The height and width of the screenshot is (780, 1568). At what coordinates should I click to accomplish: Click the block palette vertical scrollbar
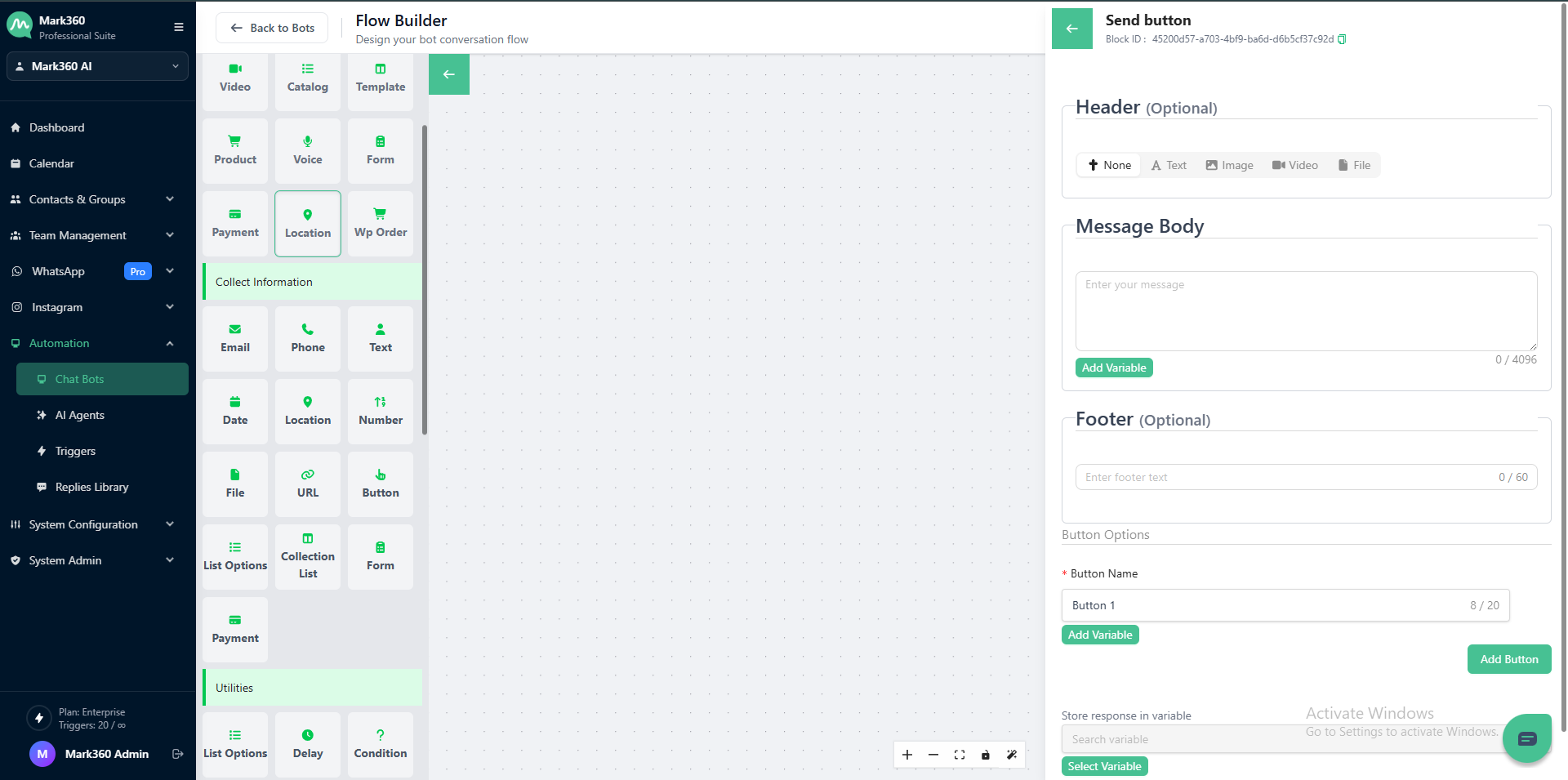tap(425, 278)
